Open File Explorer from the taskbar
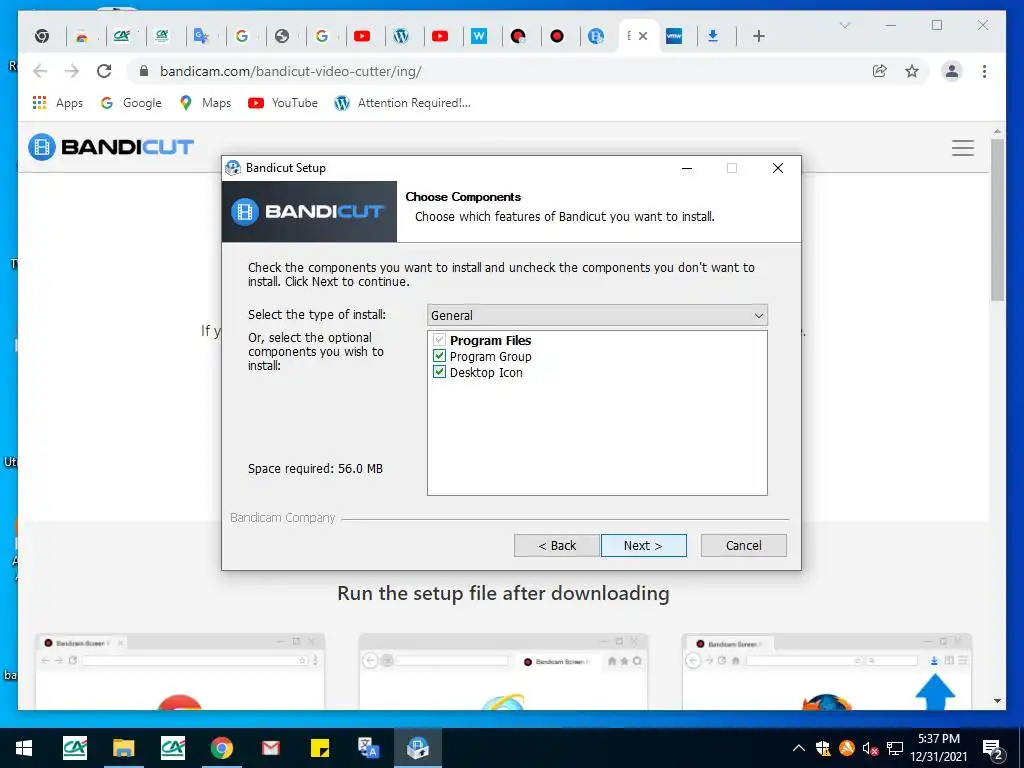 [x=123, y=748]
